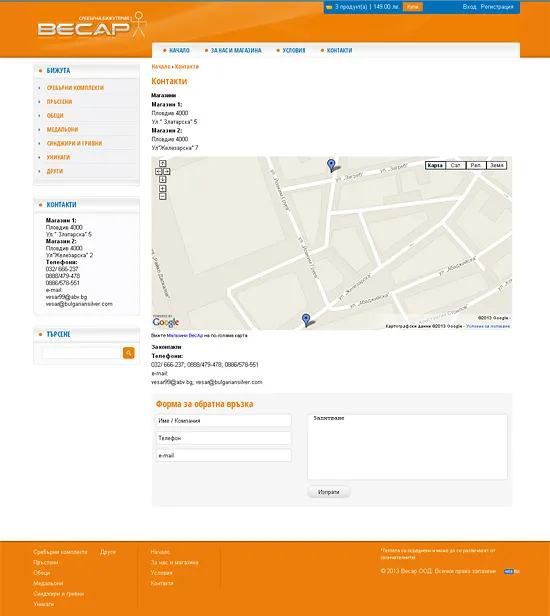
Task: Focus the Запитване message textarea
Action: point(407,447)
